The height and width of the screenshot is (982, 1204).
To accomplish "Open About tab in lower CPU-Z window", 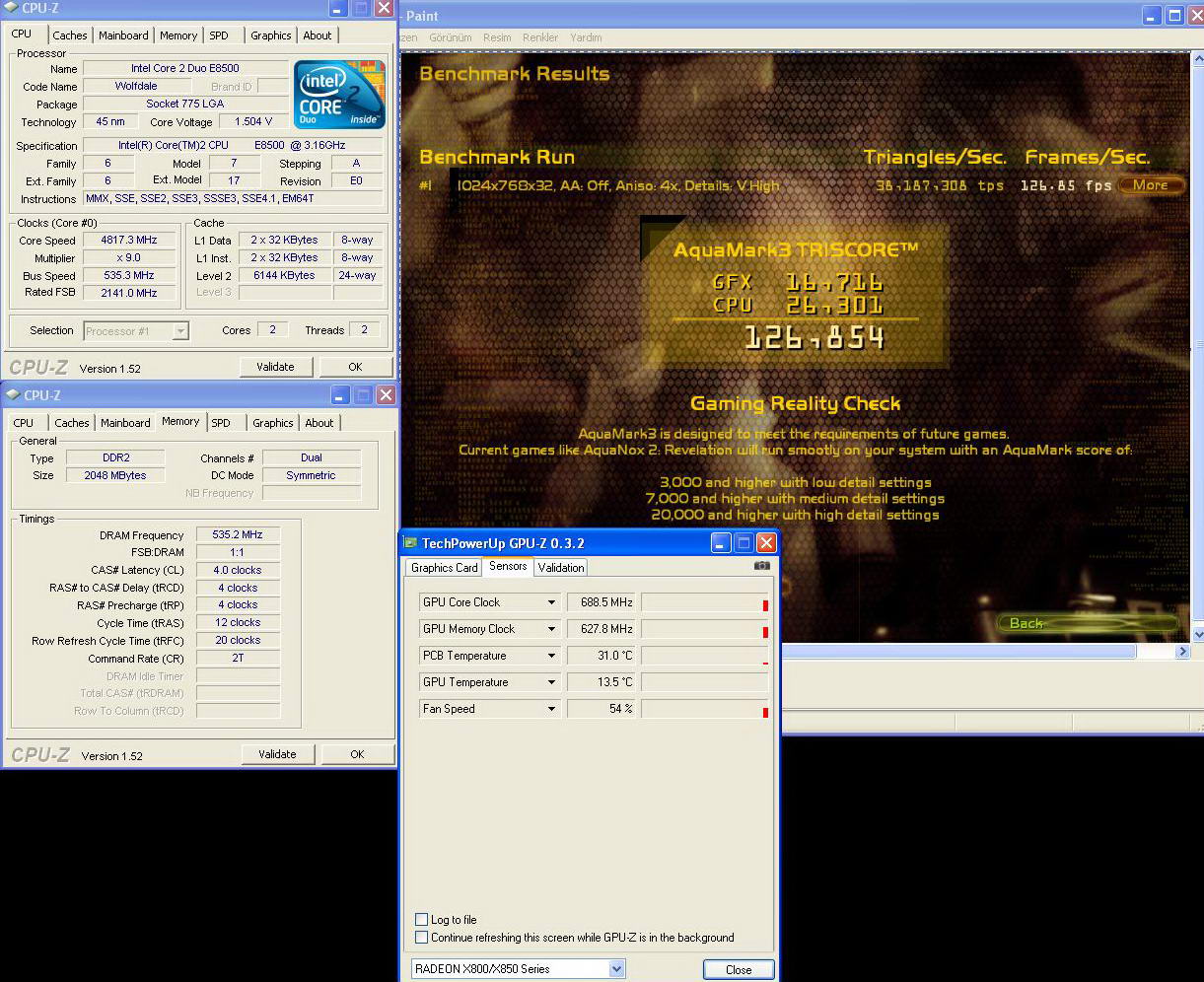I will [x=319, y=423].
